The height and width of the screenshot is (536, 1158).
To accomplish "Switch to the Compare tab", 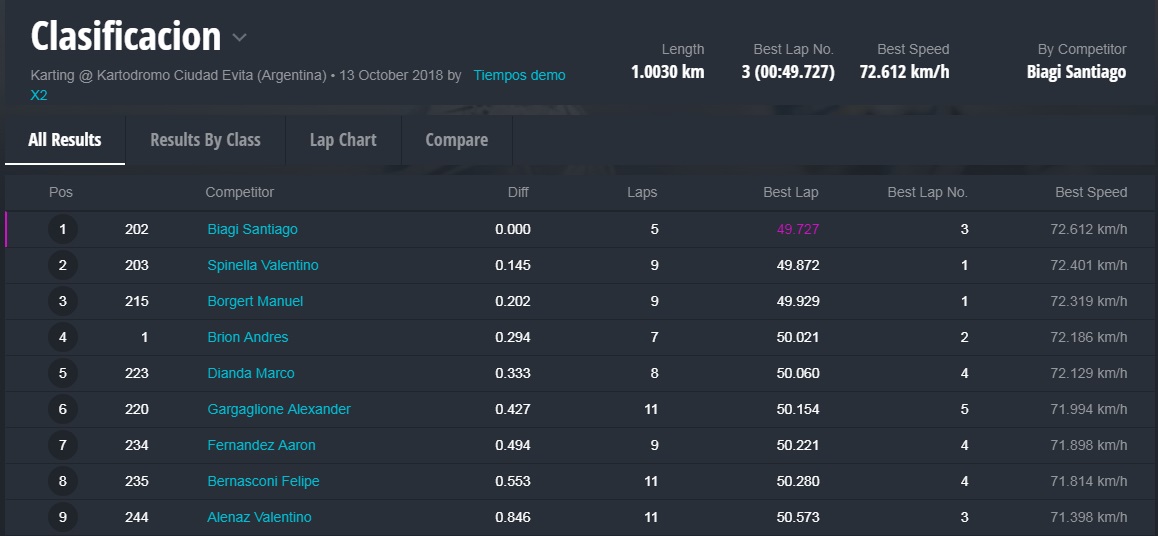I will tap(456, 140).
